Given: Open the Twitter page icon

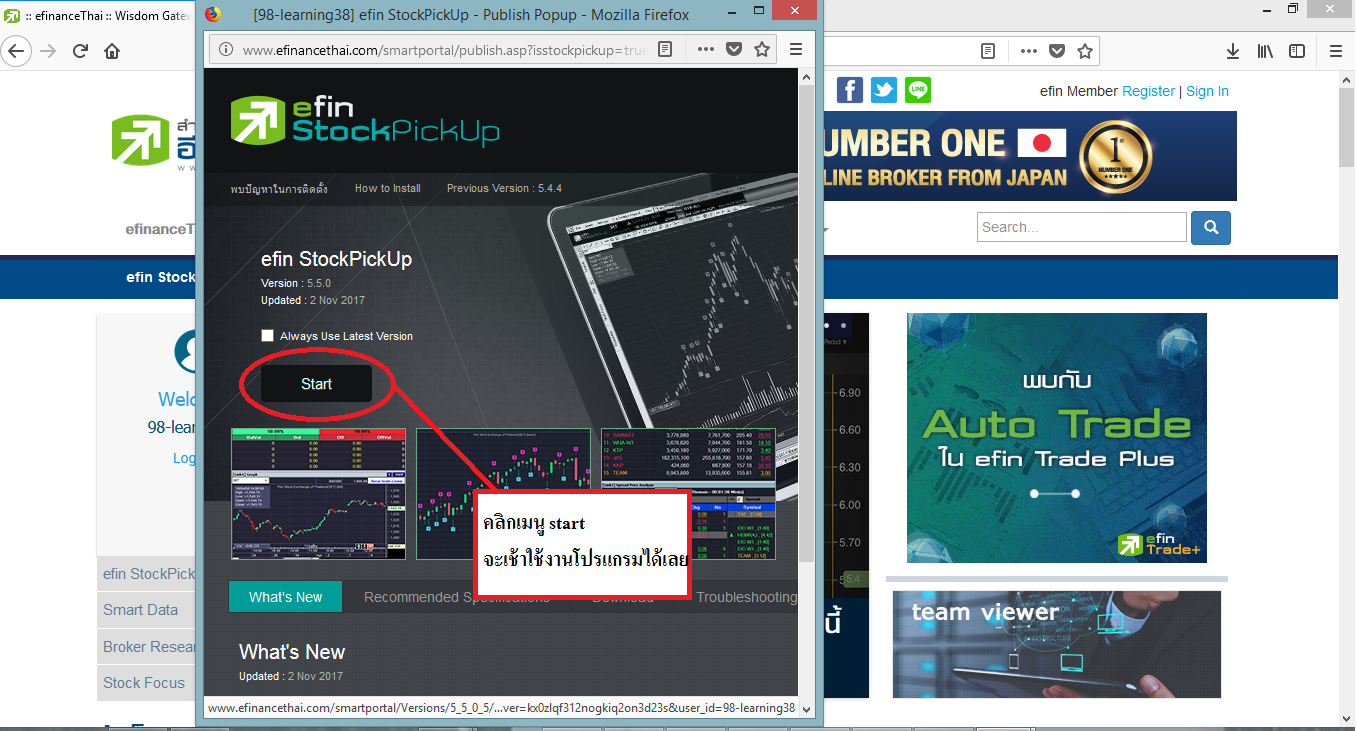Looking at the screenshot, I should click(884, 91).
